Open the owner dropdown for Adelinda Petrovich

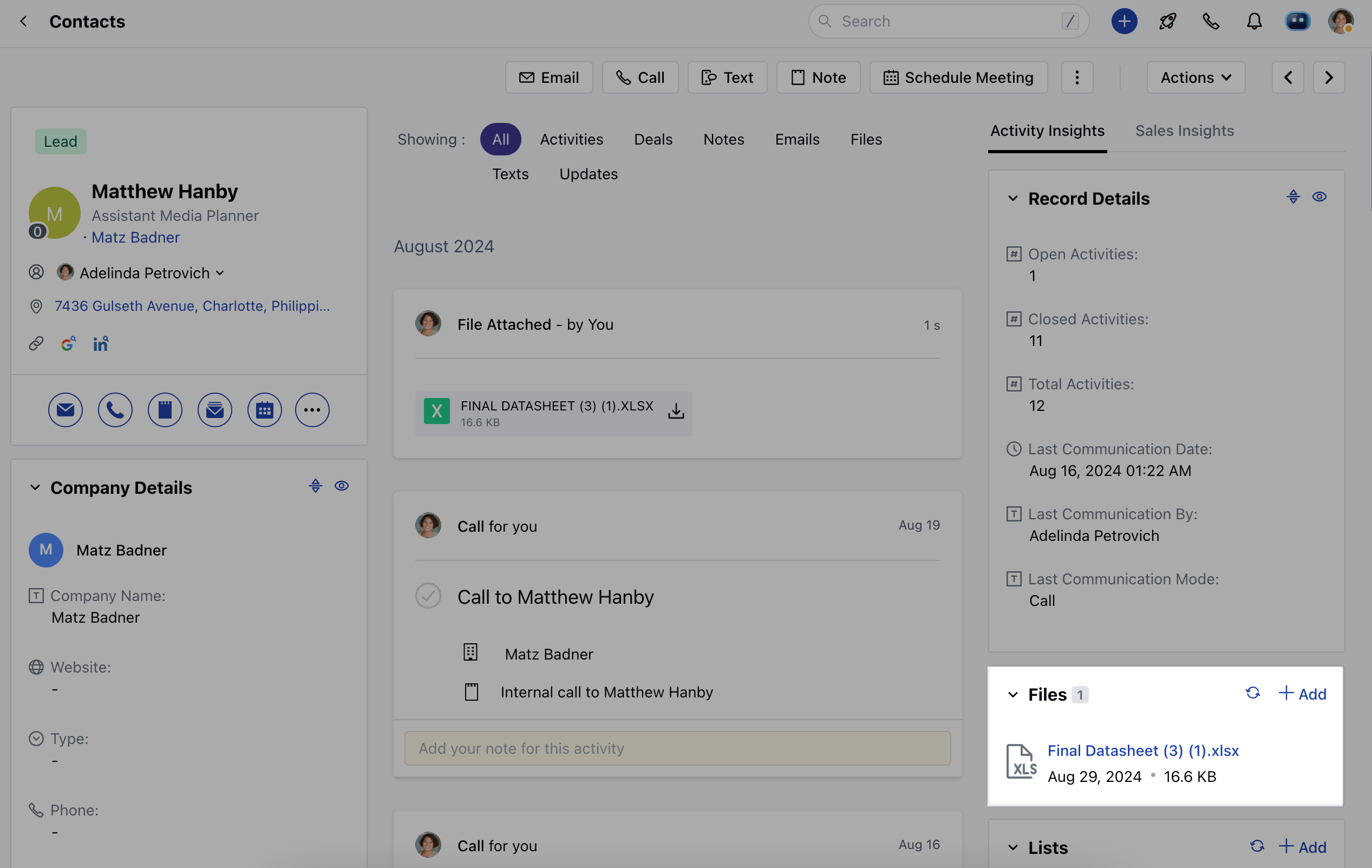click(x=220, y=273)
